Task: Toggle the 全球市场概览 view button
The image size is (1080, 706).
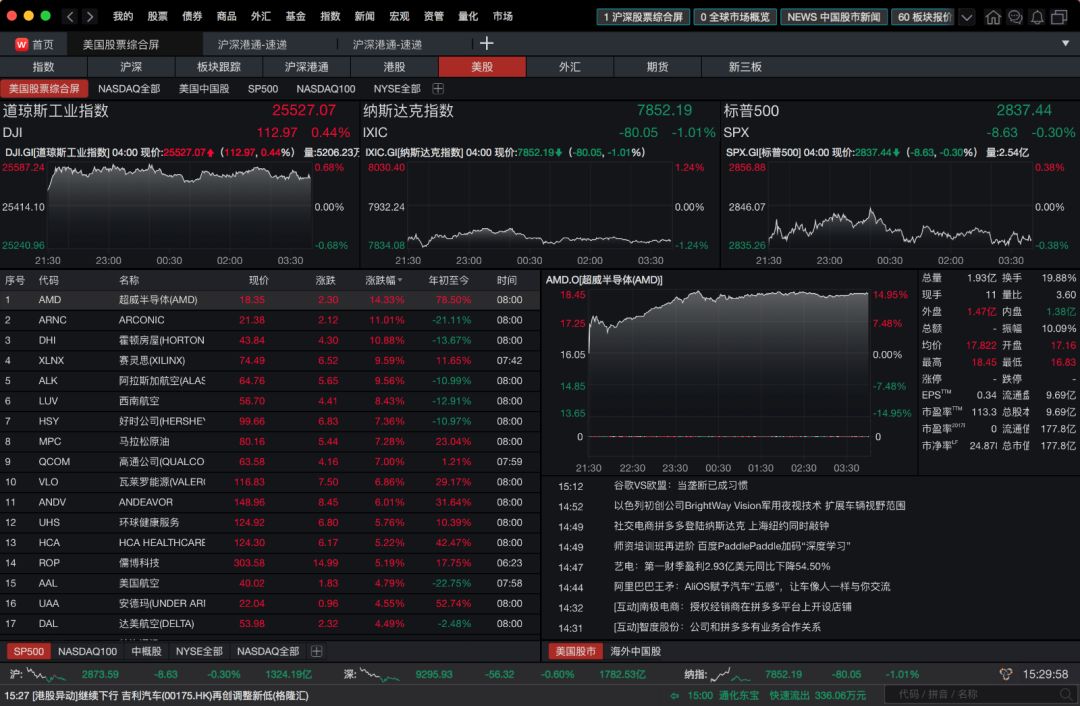Action: 737,16
